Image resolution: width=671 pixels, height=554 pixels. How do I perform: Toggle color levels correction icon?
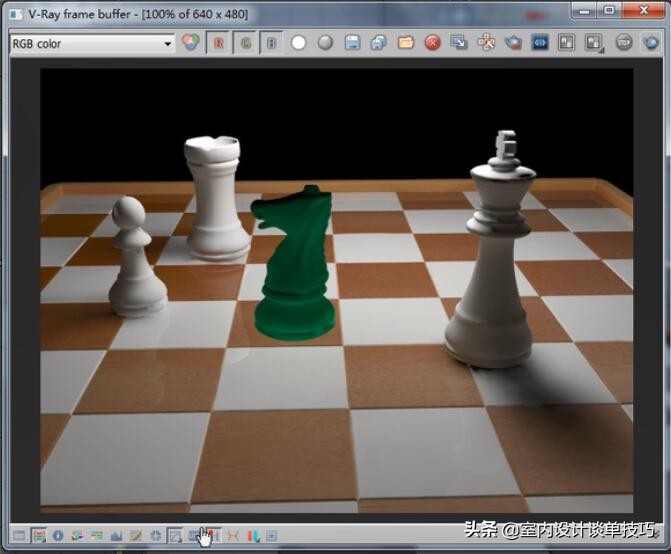click(77, 535)
